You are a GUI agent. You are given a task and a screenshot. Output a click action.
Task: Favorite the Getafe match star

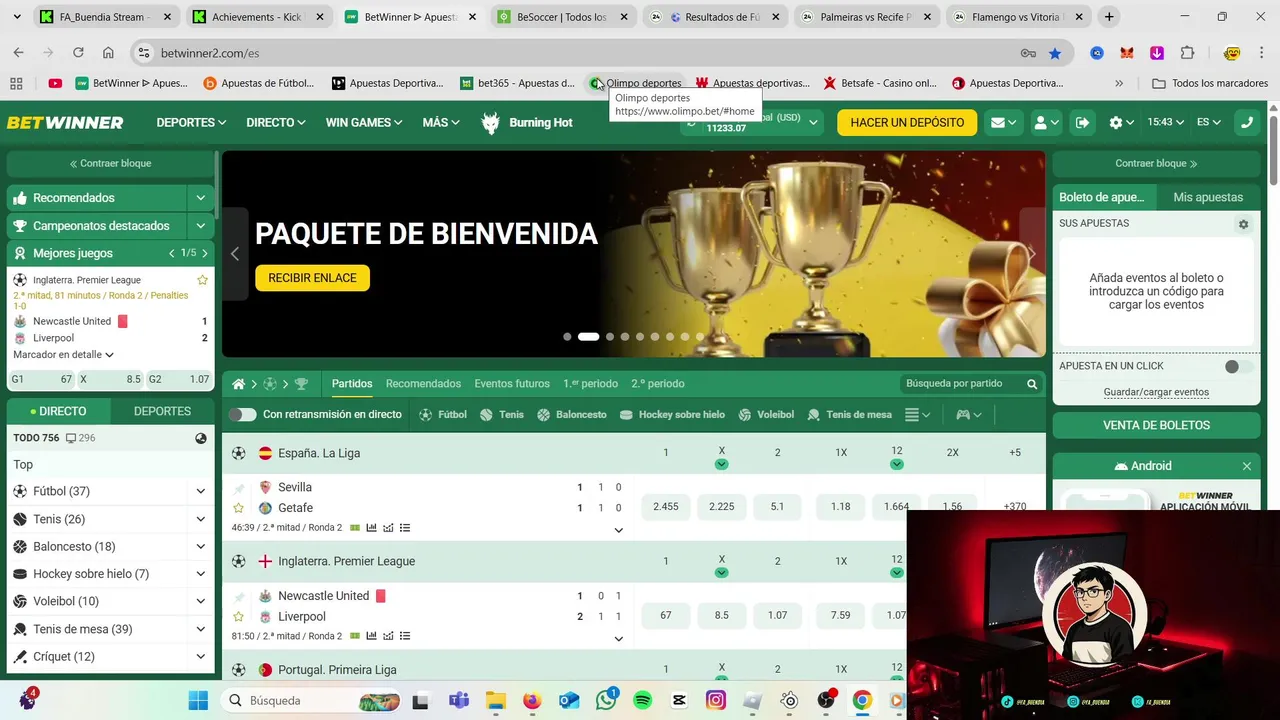[x=238, y=508]
